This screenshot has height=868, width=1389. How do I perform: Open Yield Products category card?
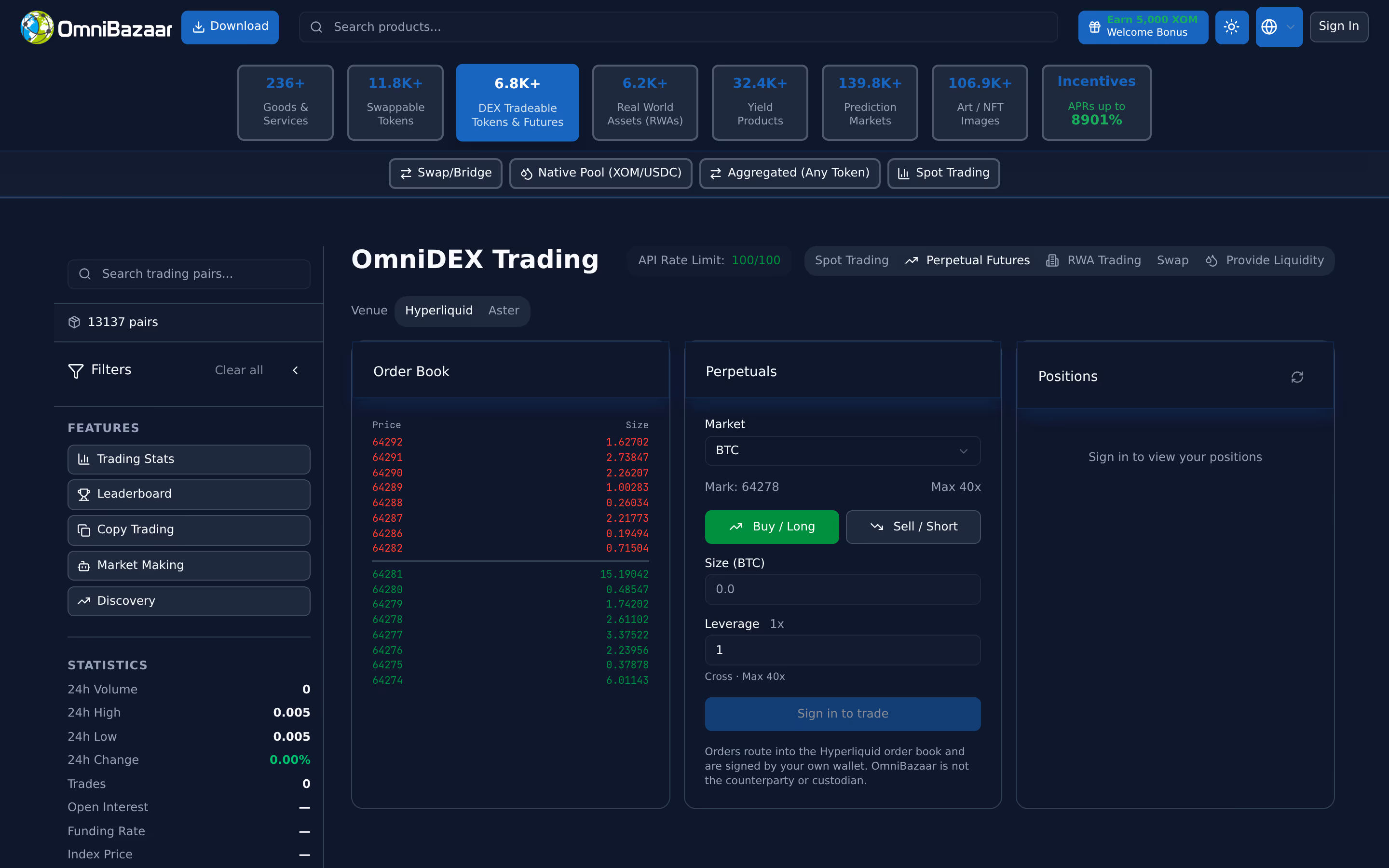click(x=760, y=102)
